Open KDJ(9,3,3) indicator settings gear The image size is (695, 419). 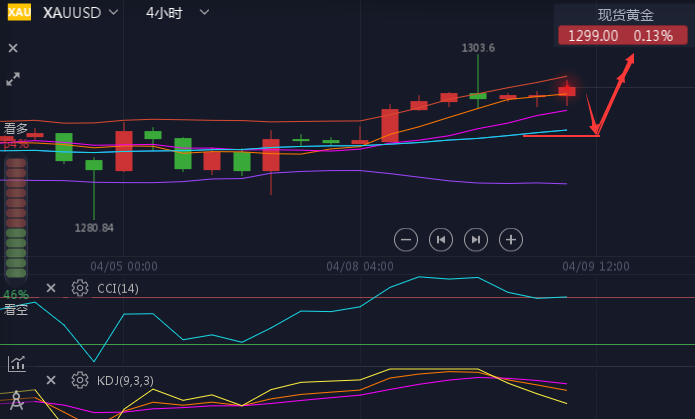80,380
